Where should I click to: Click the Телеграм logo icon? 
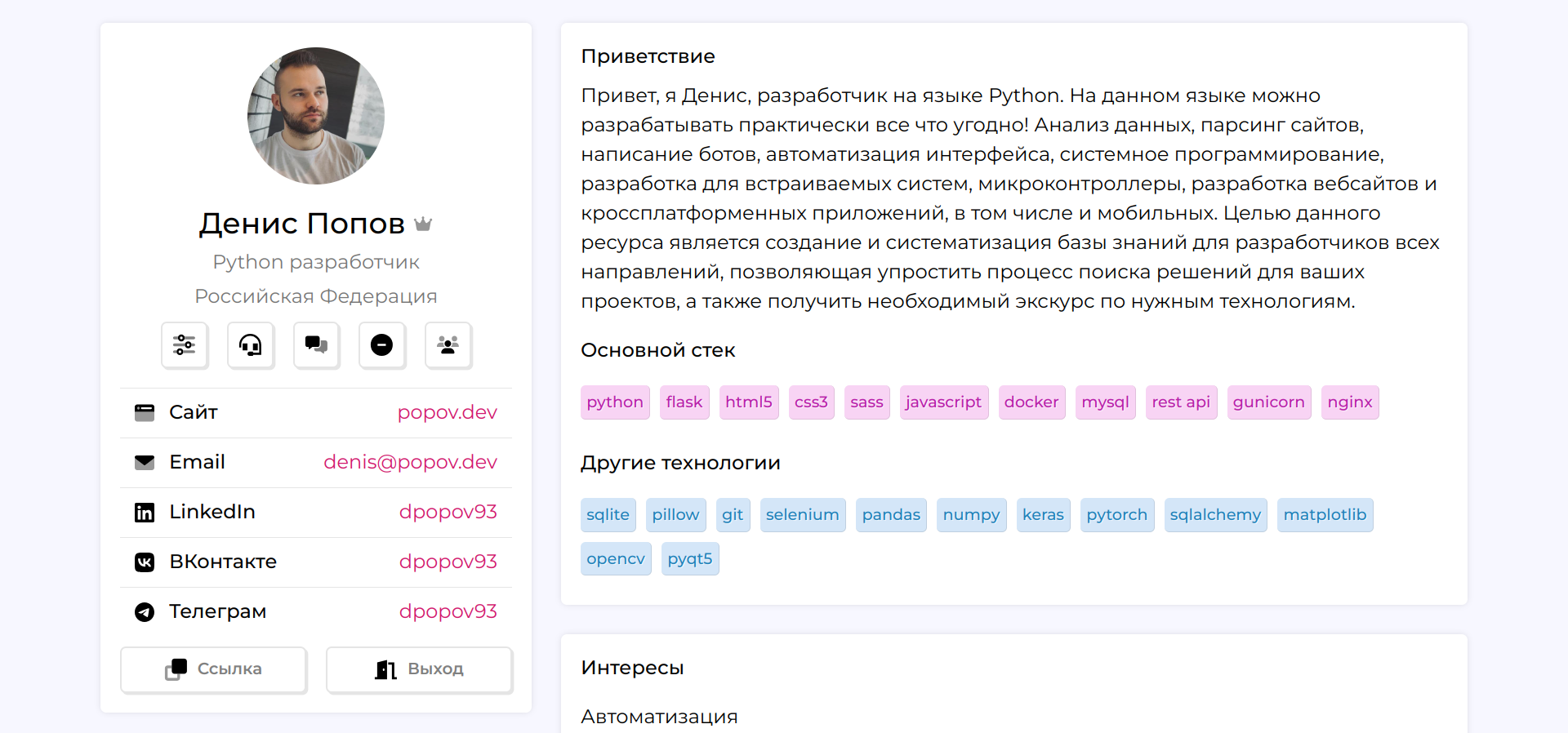tap(145, 612)
